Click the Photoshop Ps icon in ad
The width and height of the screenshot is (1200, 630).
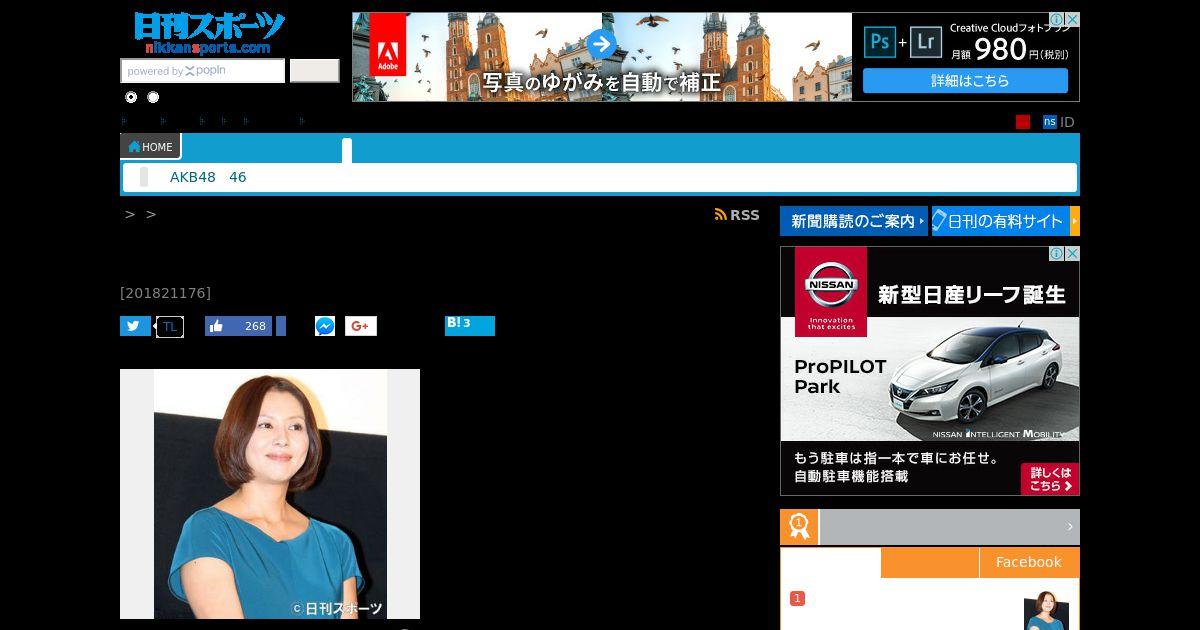(880, 41)
